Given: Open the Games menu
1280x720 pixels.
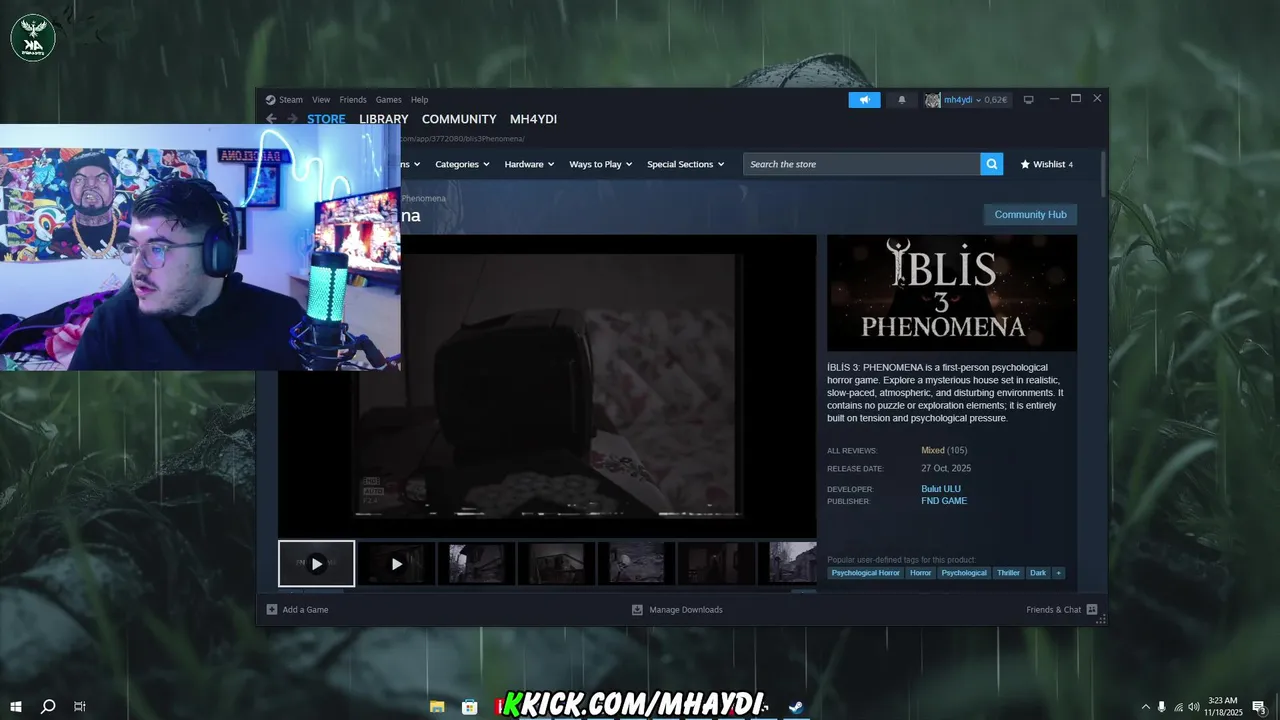Looking at the screenshot, I should (x=389, y=100).
